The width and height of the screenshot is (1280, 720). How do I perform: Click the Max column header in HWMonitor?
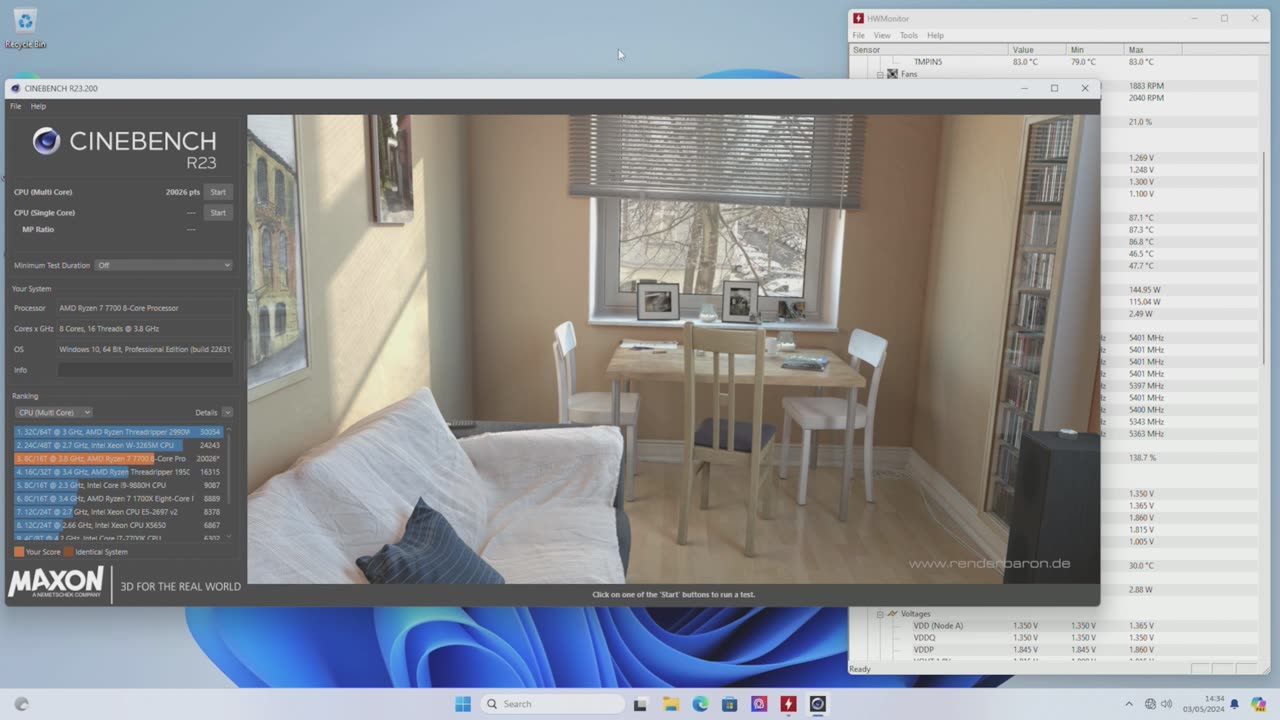[1153, 49]
